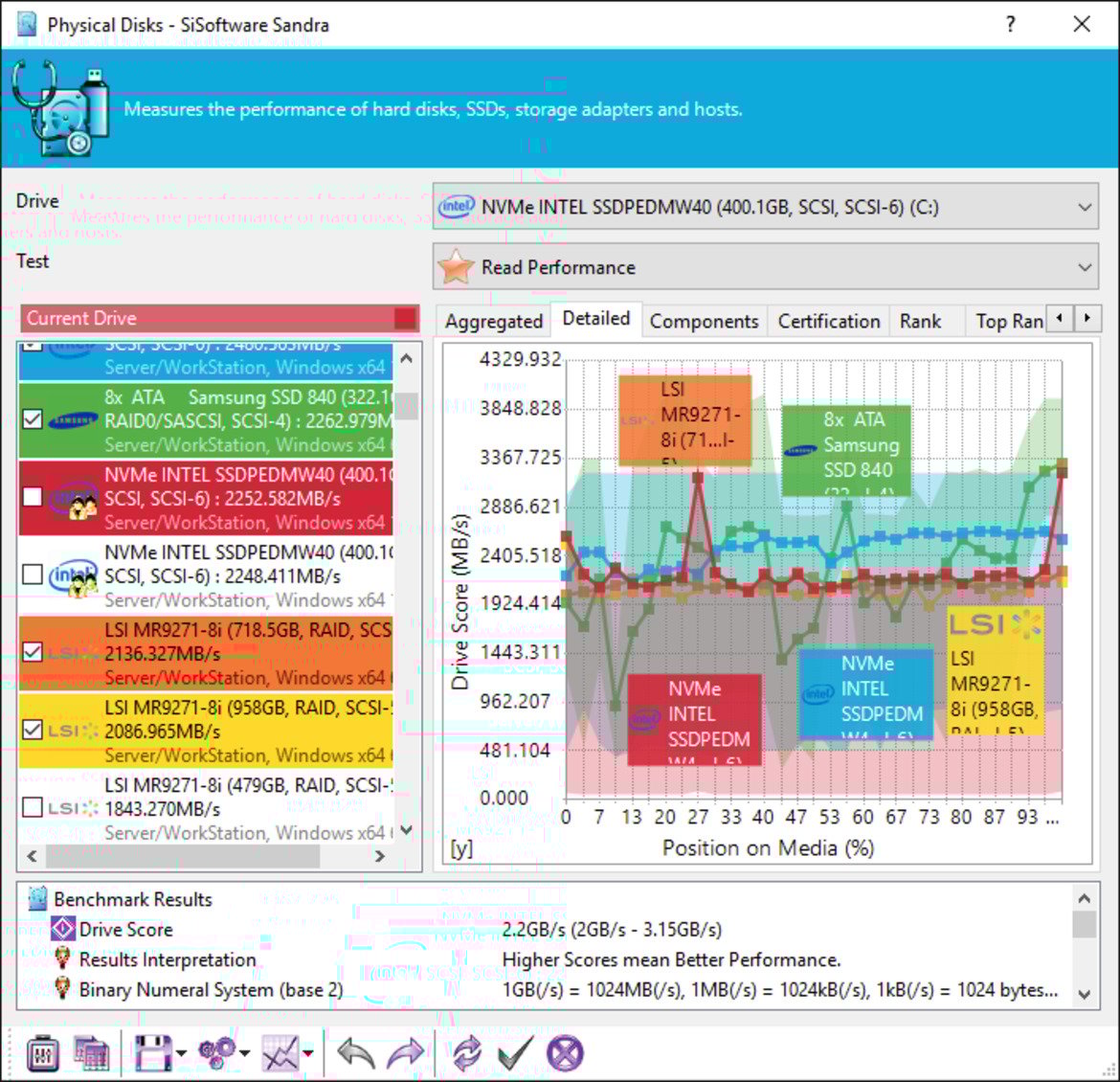Click the LSI logo in 479GB row
This screenshot has width=1120, height=1082.
click(x=73, y=808)
